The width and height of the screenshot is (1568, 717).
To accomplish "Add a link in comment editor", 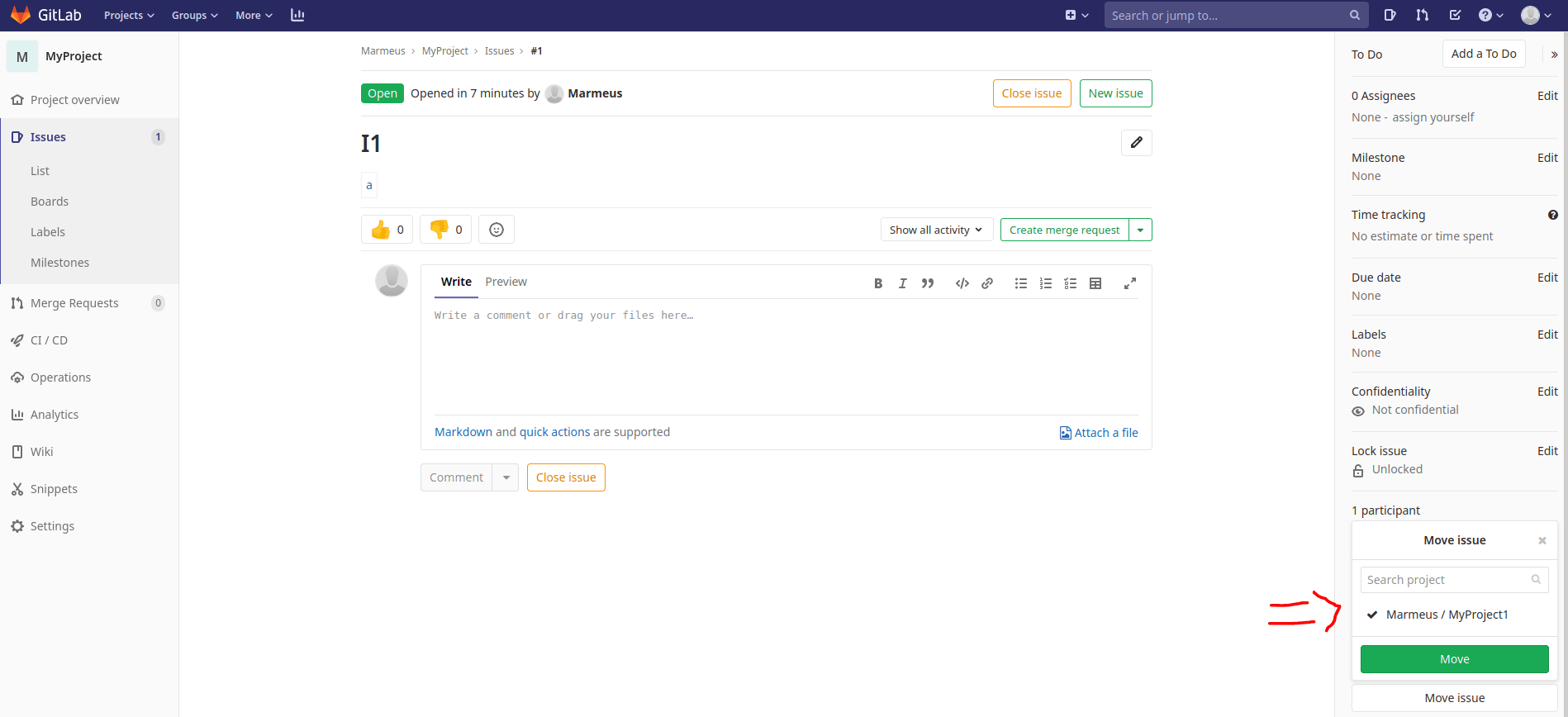I will click(x=987, y=283).
